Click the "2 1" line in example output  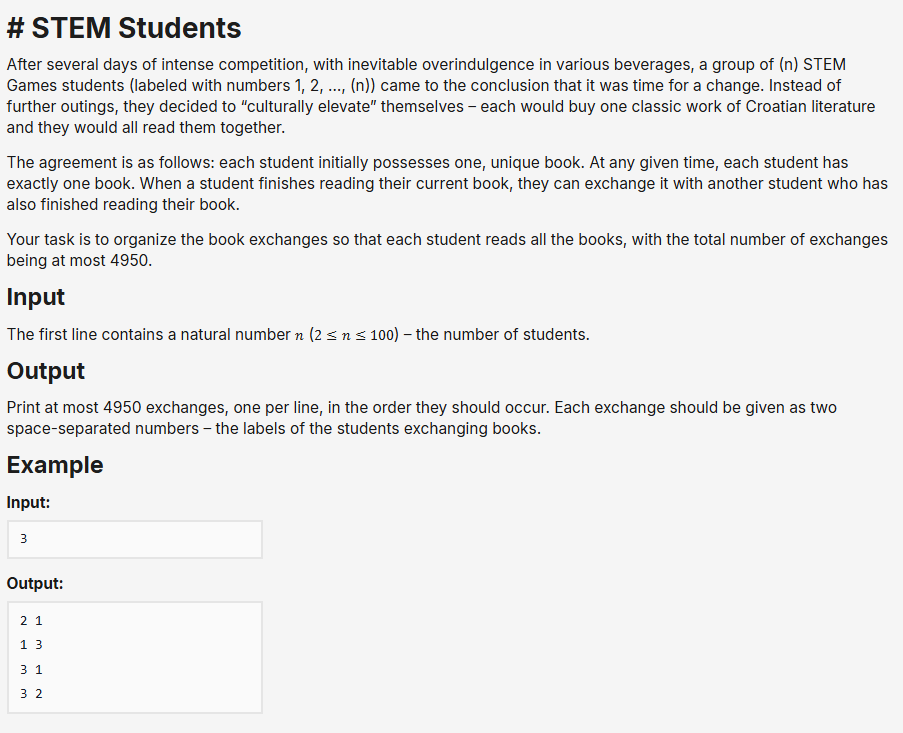31,621
